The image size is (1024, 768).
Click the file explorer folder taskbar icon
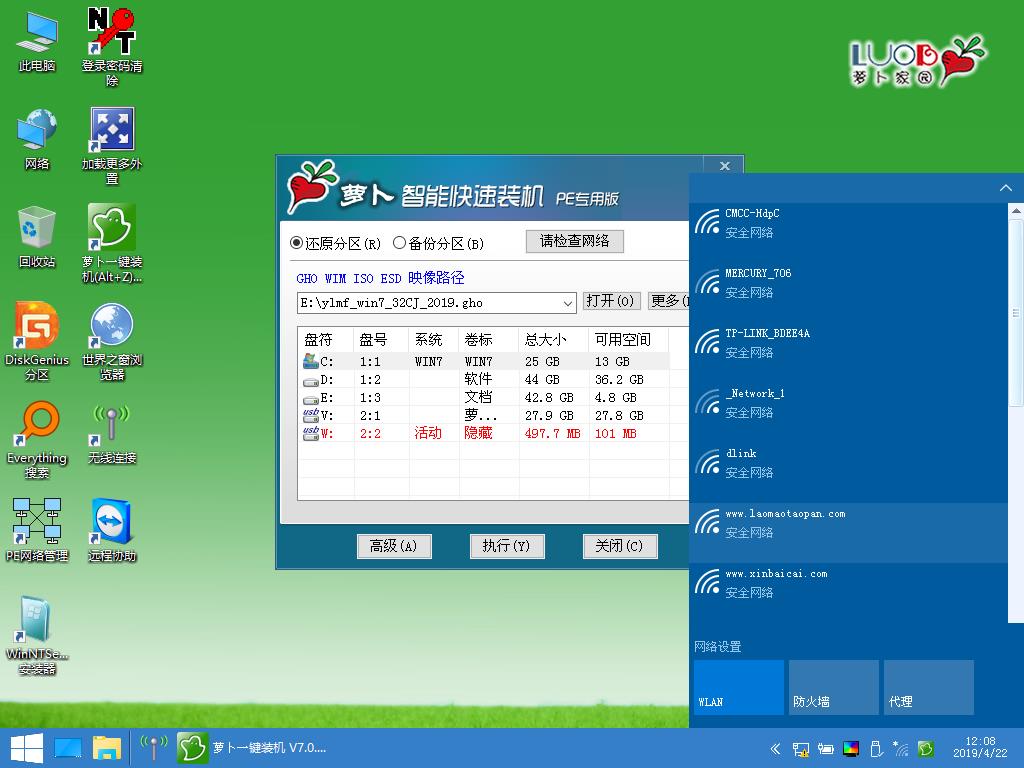click(x=106, y=748)
